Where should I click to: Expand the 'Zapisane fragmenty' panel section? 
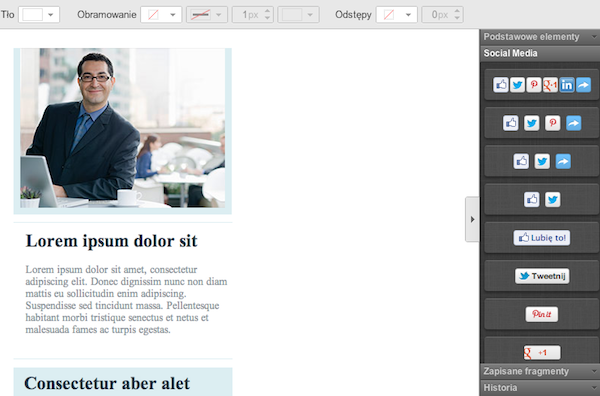(x=540, y=371)
